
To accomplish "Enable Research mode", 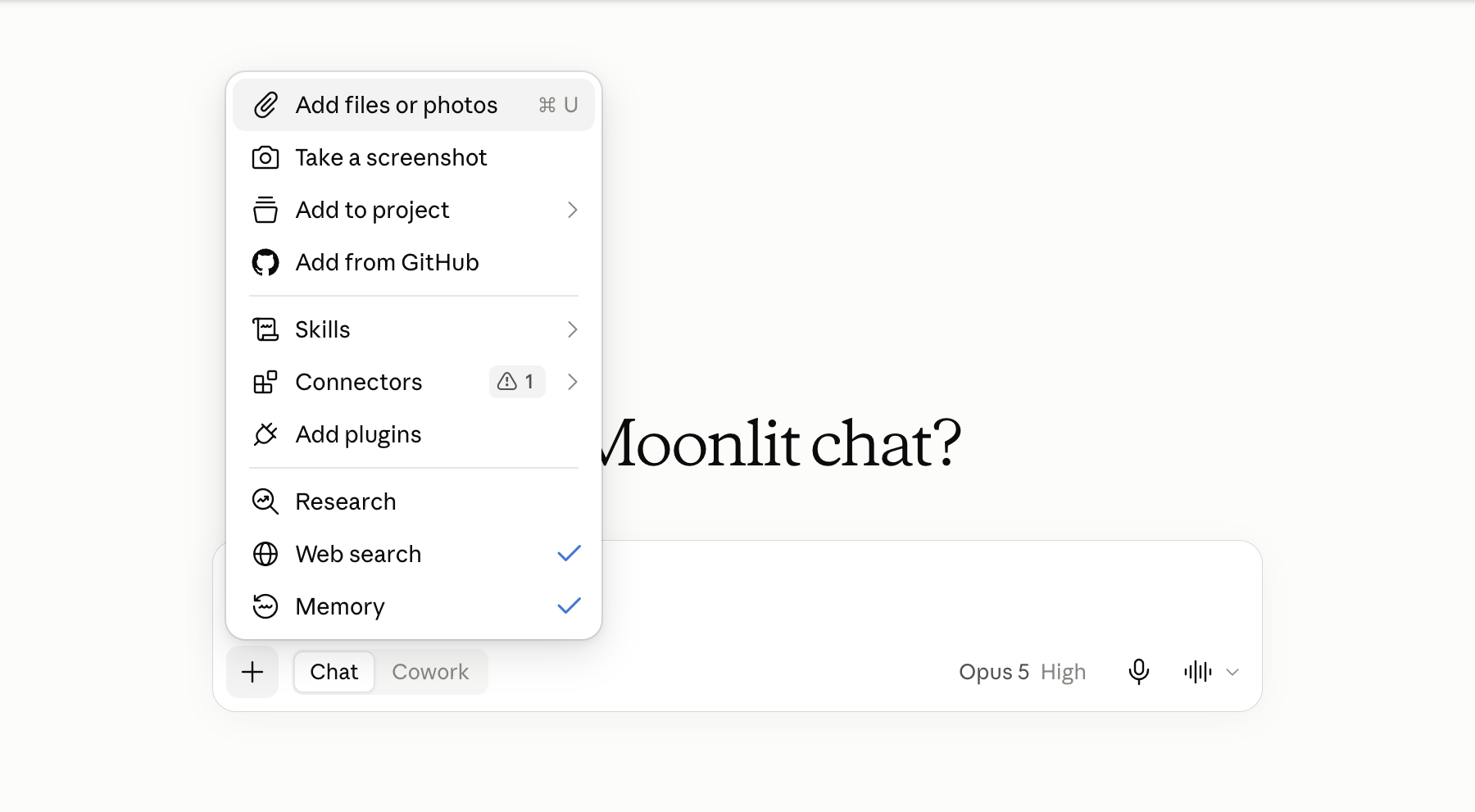I will (414, 501).
